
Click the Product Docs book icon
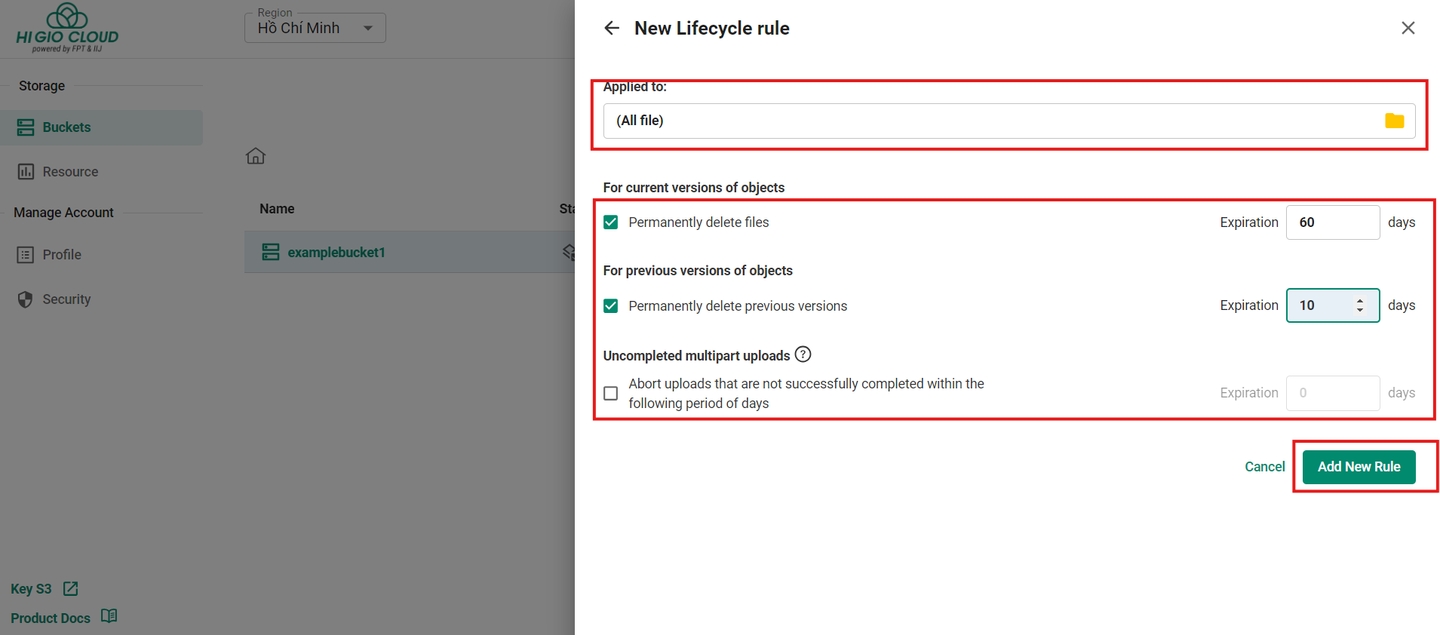(109, 617)
